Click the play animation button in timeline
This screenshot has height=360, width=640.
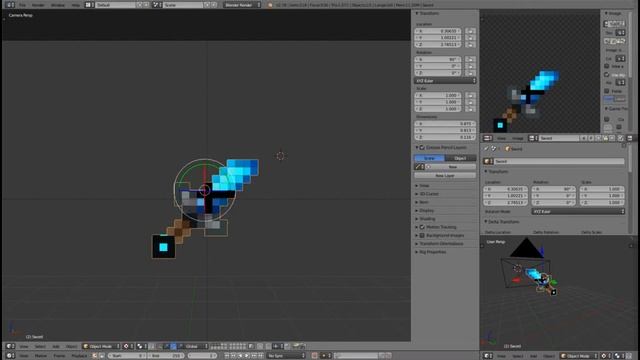pos(247,356)
